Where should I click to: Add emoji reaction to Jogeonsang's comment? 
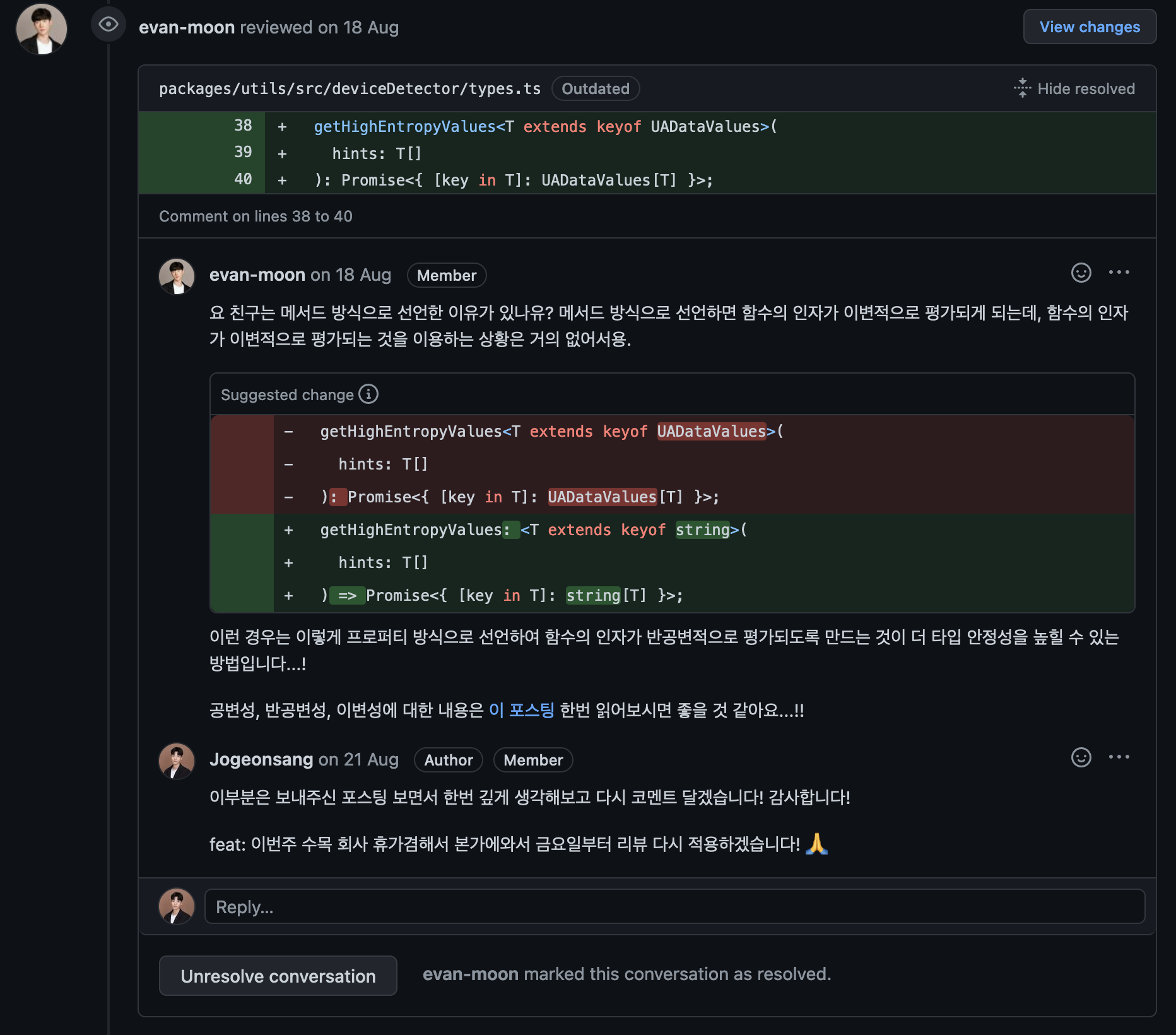point(1081,757)
